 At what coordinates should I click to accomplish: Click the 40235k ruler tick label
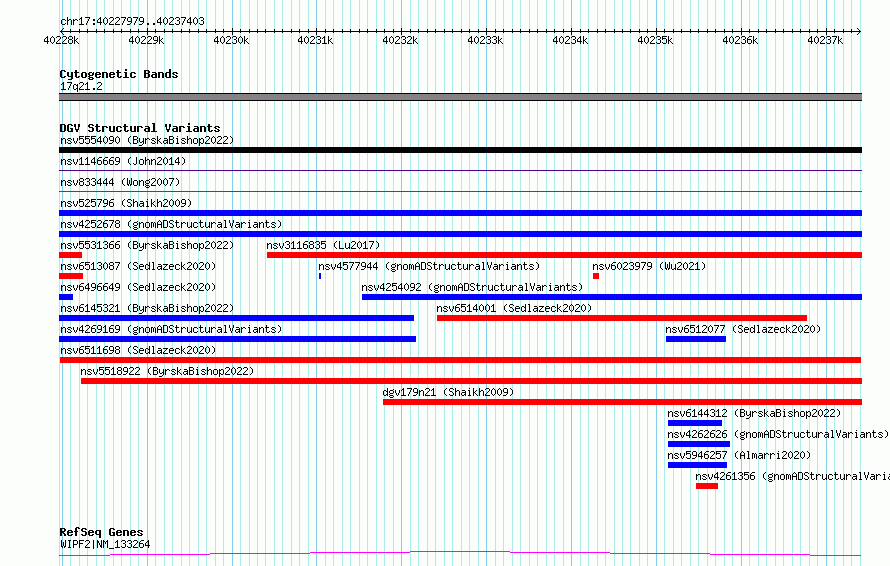656,40
